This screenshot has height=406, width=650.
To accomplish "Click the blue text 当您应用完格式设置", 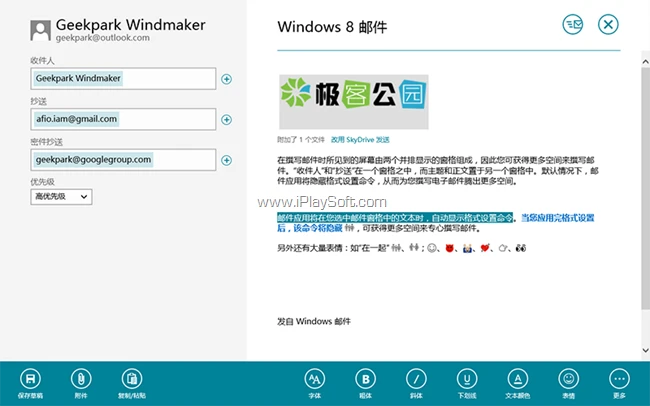I will 558,218.
